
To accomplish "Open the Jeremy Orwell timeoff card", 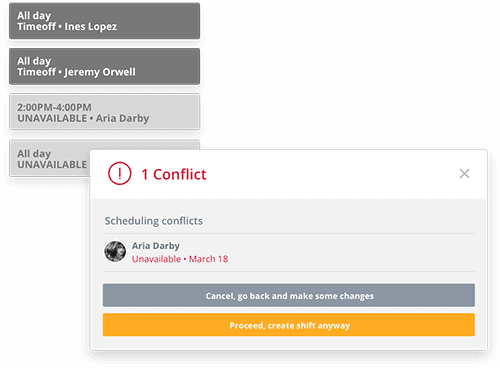I will 104,66.
